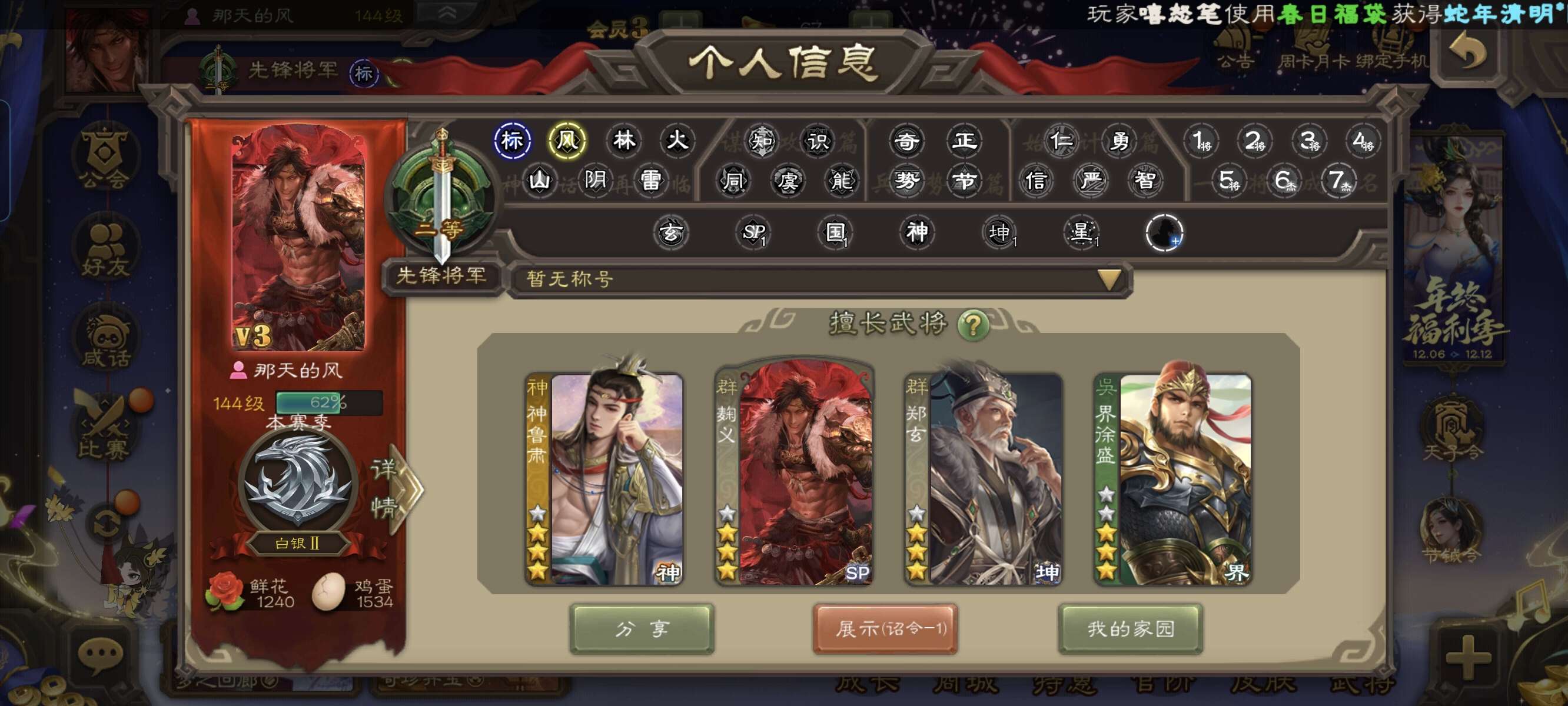This screenshot has width=1568, height=706.
Task: Click the return arrow icon
Action: (1467, 51)
